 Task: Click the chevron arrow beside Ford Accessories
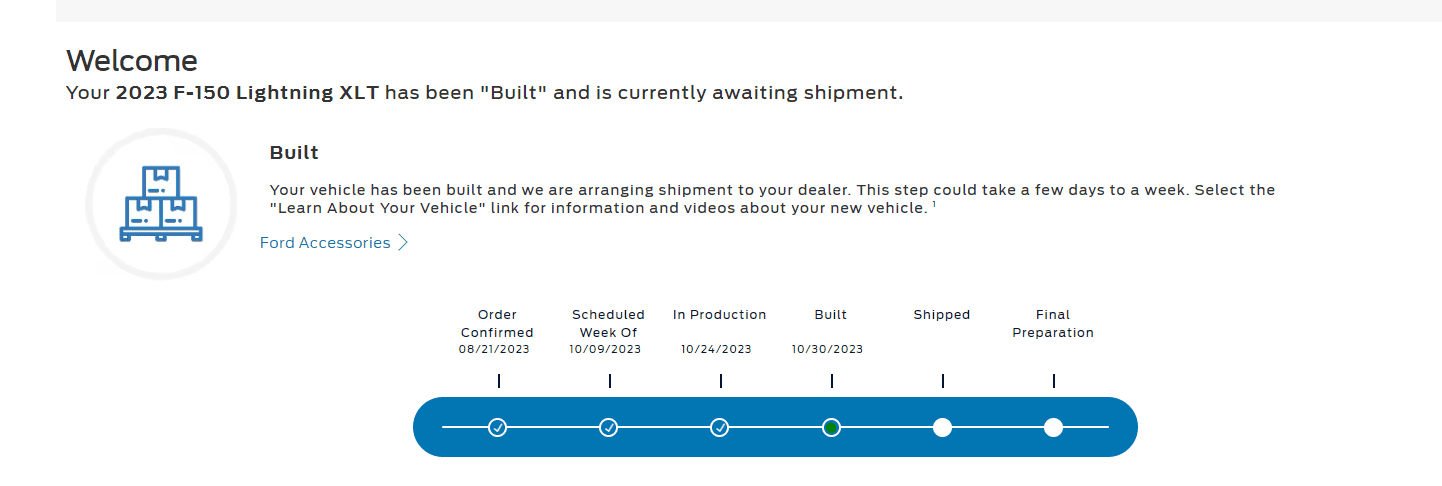pos(403,243)
